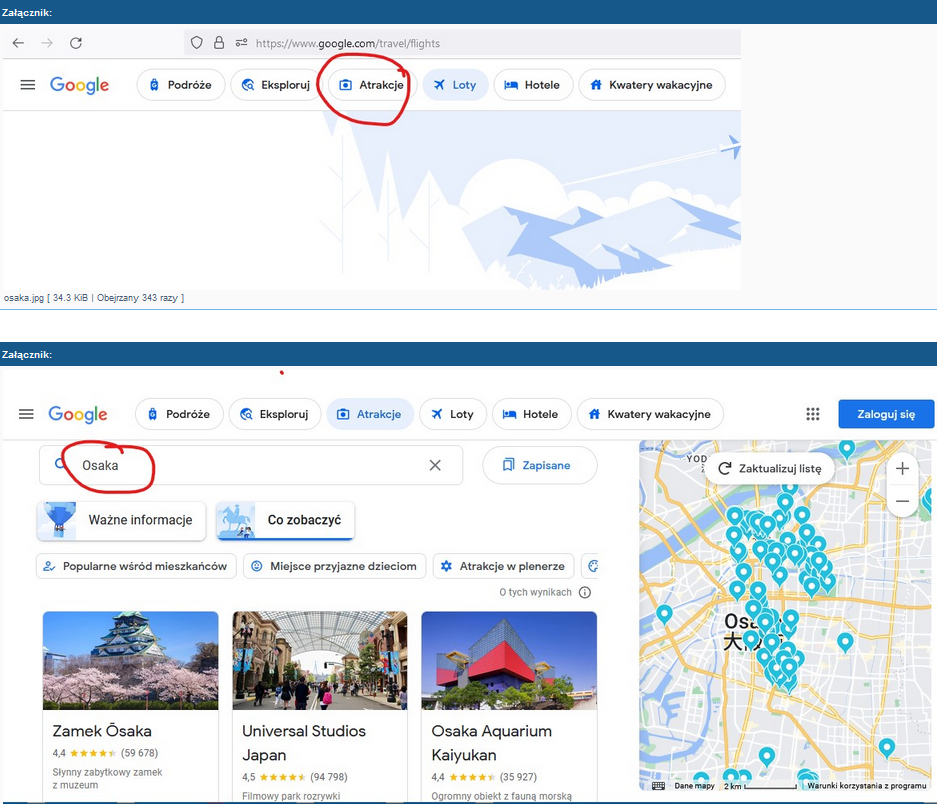Clear the Osaka search with the X icon

(435, 465)
